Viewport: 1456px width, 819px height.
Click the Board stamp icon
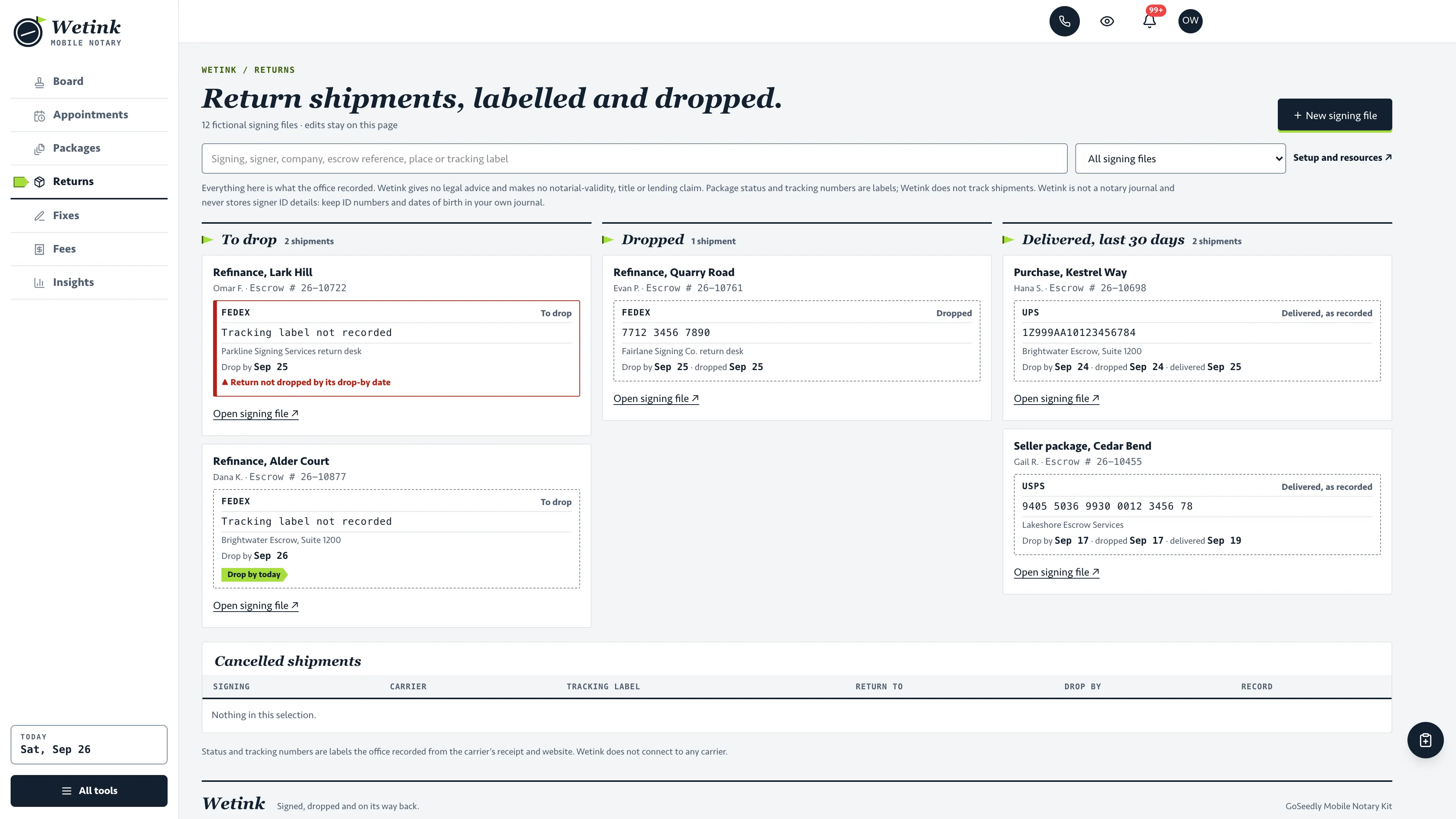[x=39, y=83]
